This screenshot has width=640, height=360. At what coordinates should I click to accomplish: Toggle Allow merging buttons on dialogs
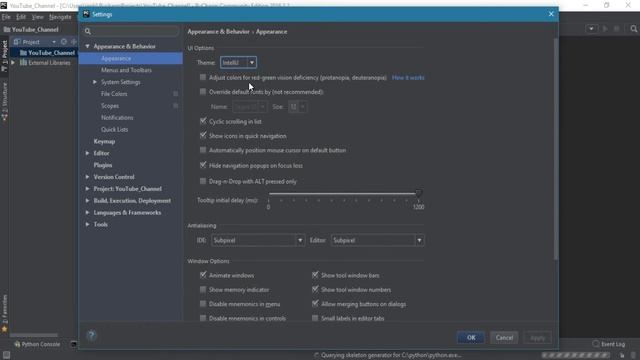(315, 304)
